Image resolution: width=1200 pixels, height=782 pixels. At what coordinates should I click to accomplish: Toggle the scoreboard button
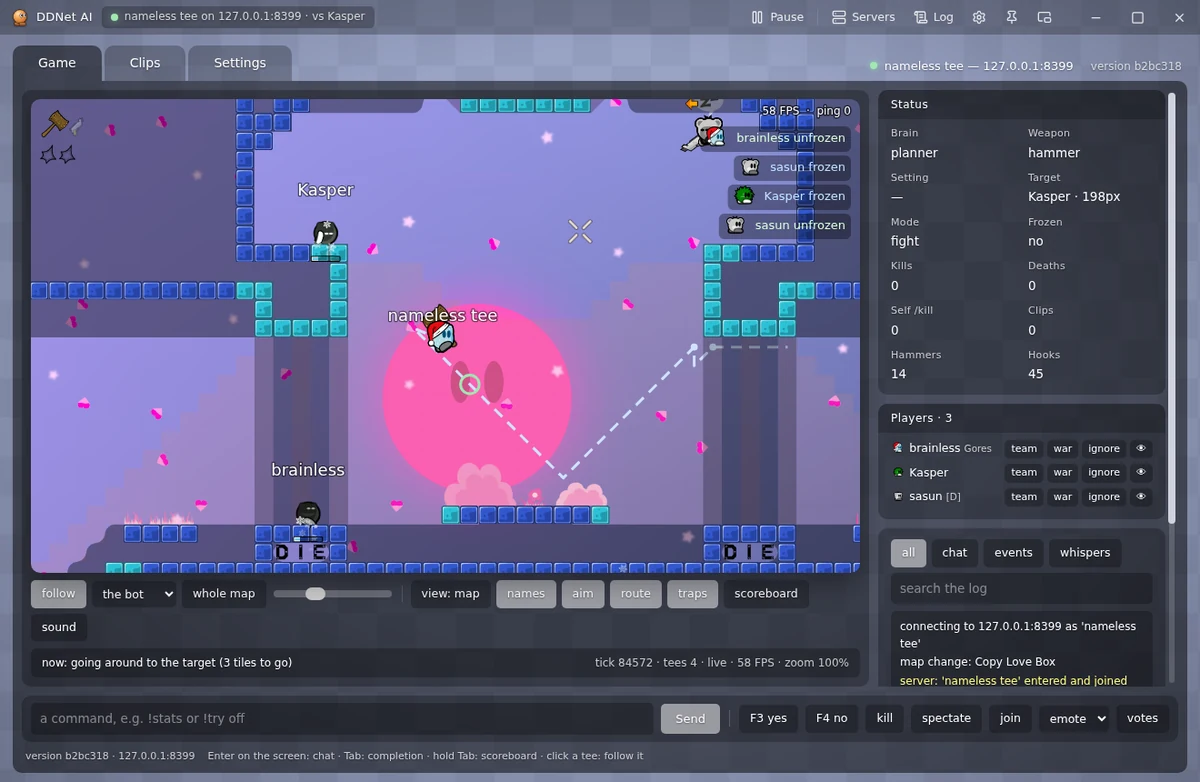tap(766, 593)
